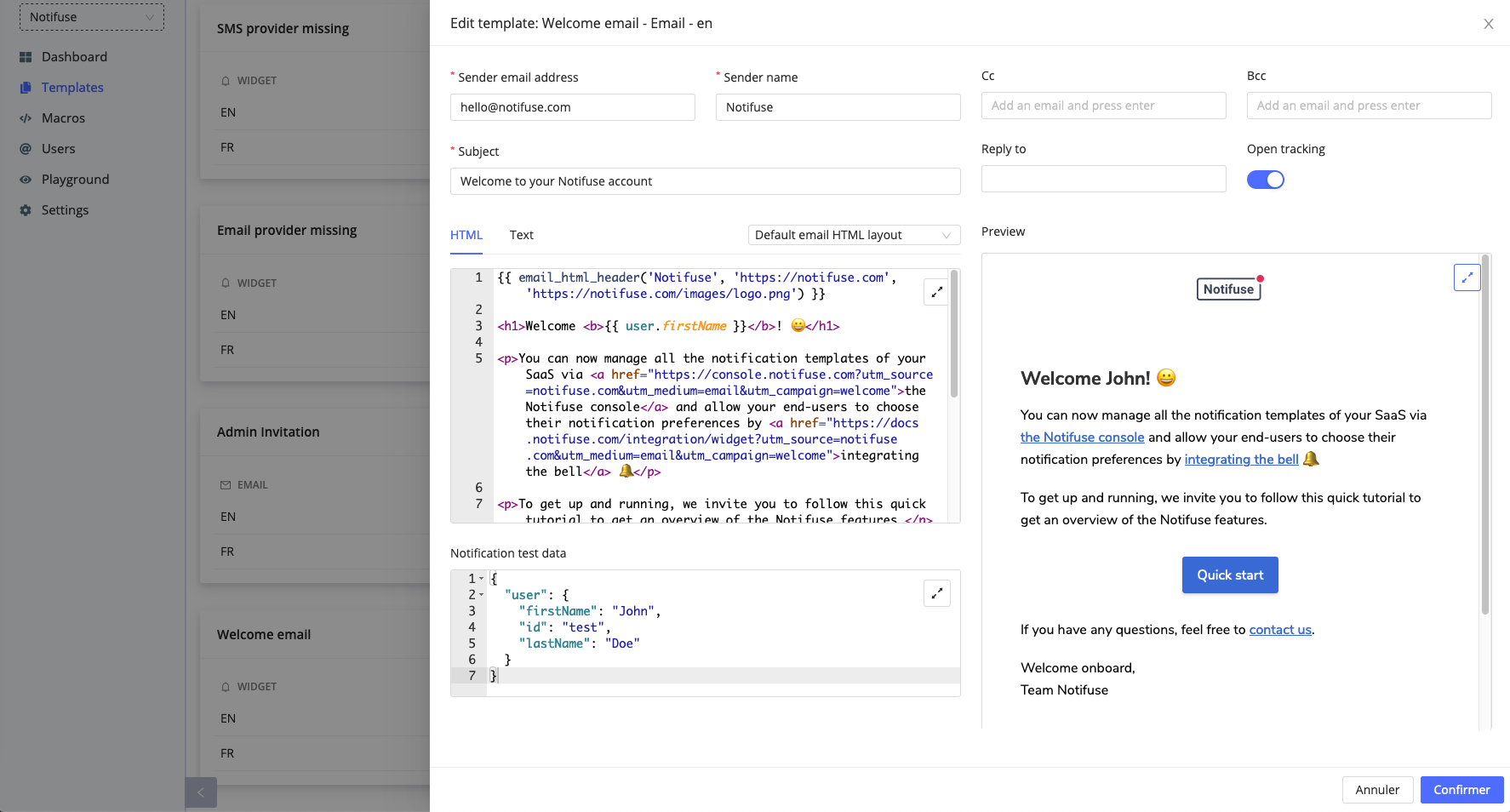Click the "id" key in test data
The height and width of the screenshot is (812, 1510).
[533, 627]
